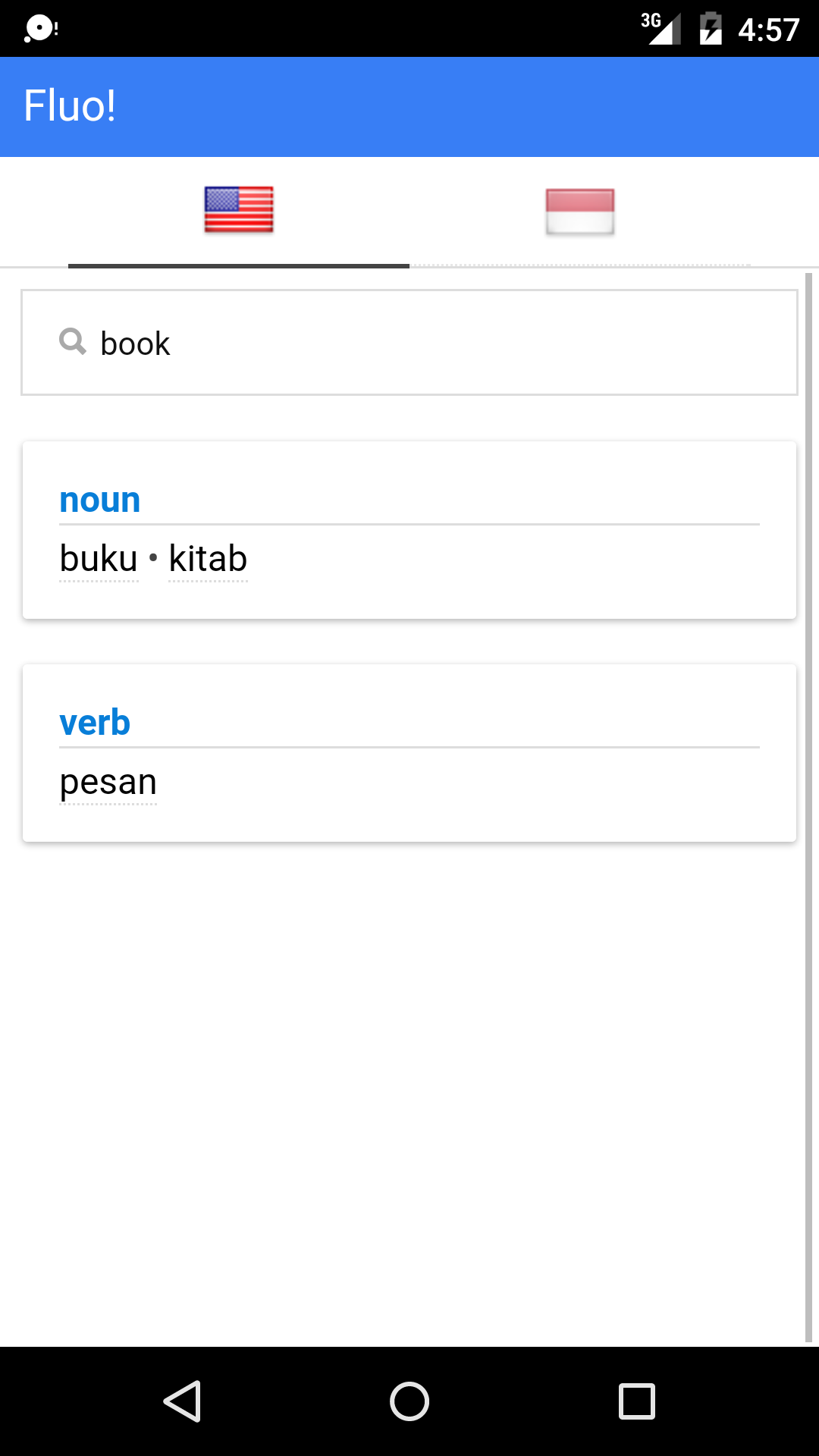Viewport: 819px width, 1456px height.
Task: Click the magnifying glass search icon
Action: click(72, 342)
